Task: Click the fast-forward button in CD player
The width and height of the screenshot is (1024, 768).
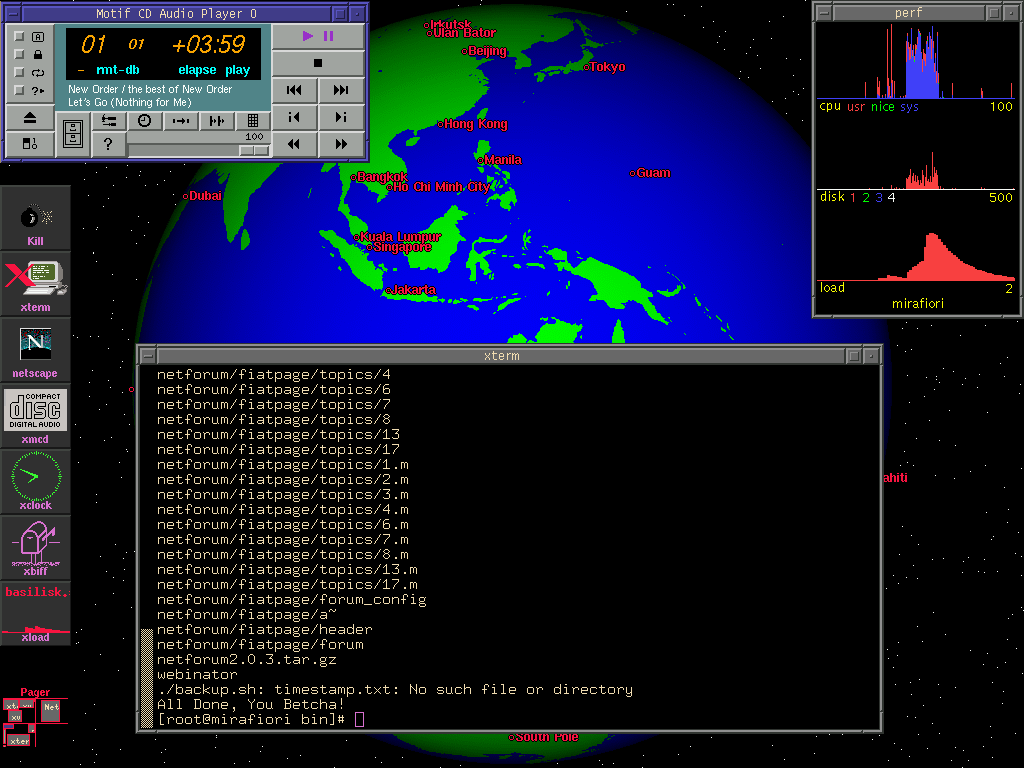Action: (341, 144)
